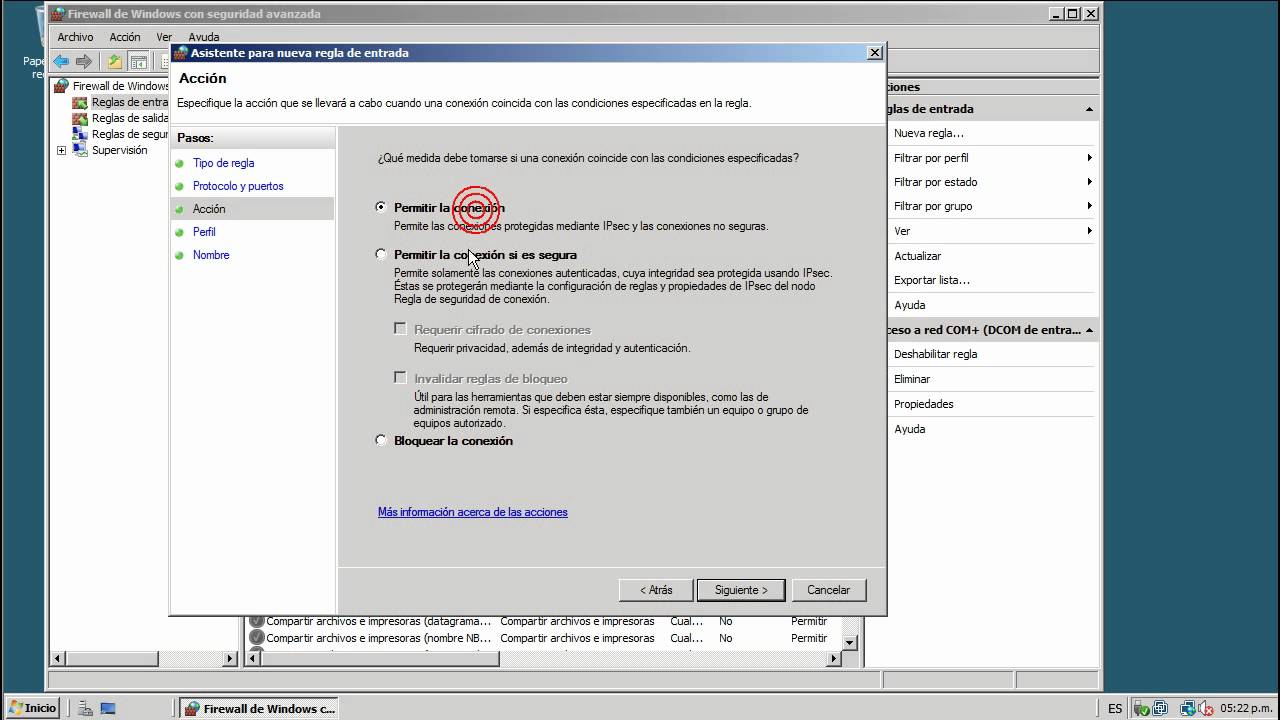Click the Firewall de Windows taskbar button
This screenshot has height=720, width=1280.
point(260,708)
